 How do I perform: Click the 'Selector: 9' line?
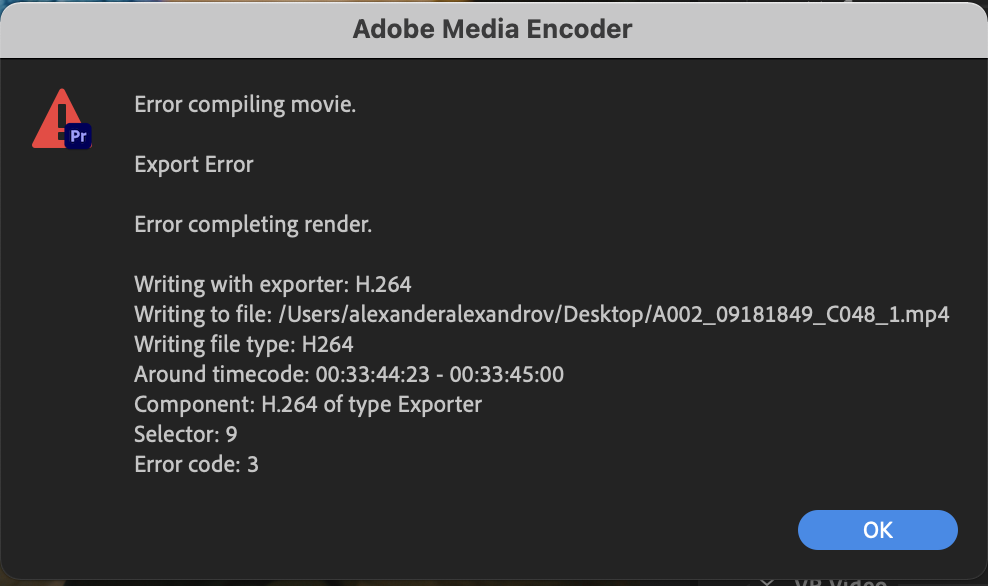pyautogui.click(x=186, y=435)
